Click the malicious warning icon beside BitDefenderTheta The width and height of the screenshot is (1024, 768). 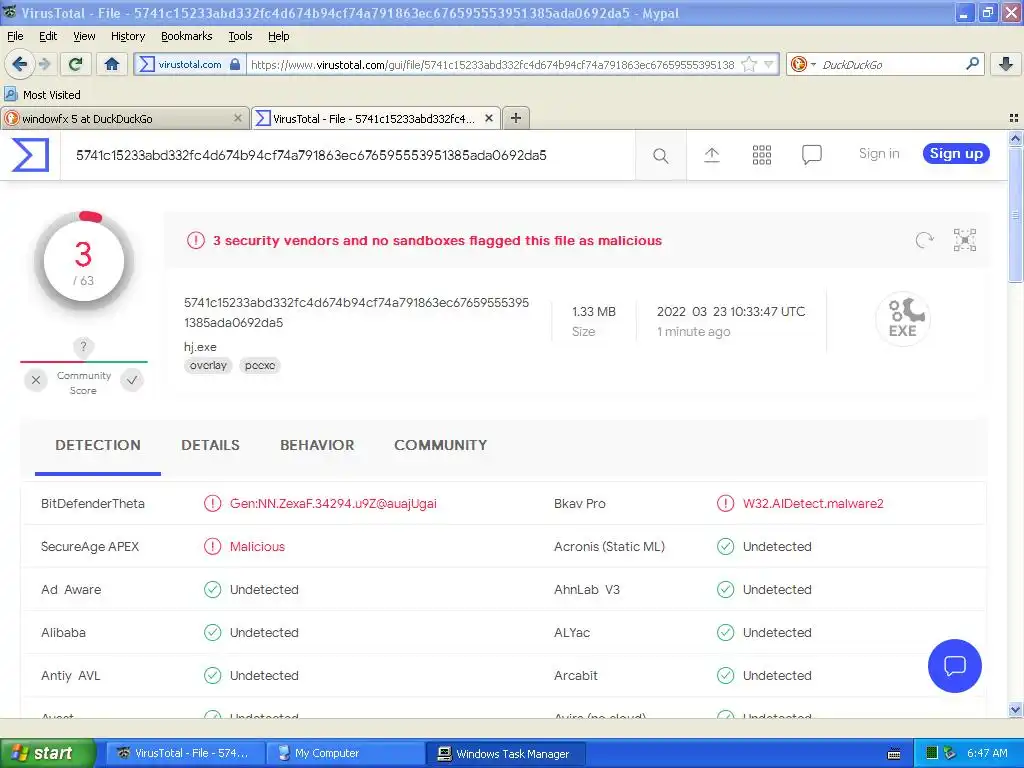(x=212, y=504)
